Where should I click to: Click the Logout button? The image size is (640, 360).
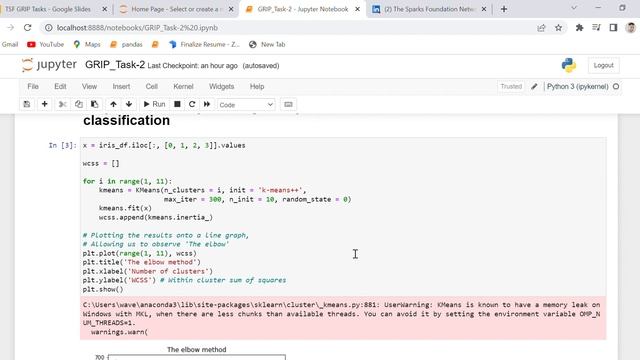click(x=603, y=65)
